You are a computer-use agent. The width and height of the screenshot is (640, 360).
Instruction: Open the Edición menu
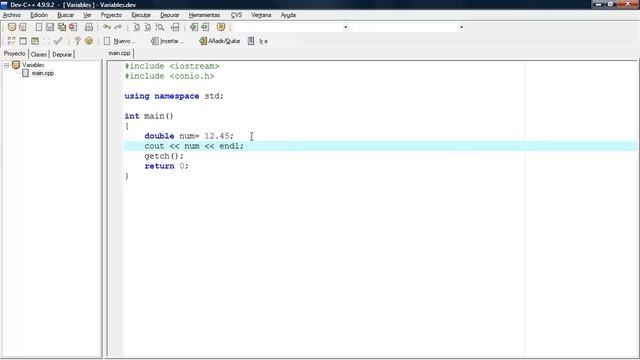pyautogui.click(x=39, y=15)
